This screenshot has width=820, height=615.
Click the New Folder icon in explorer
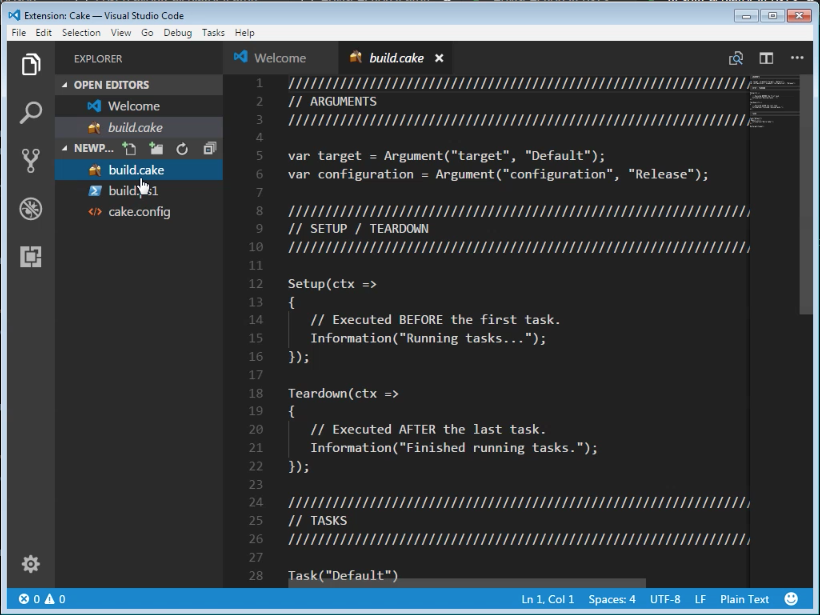(x=156, y=149)
